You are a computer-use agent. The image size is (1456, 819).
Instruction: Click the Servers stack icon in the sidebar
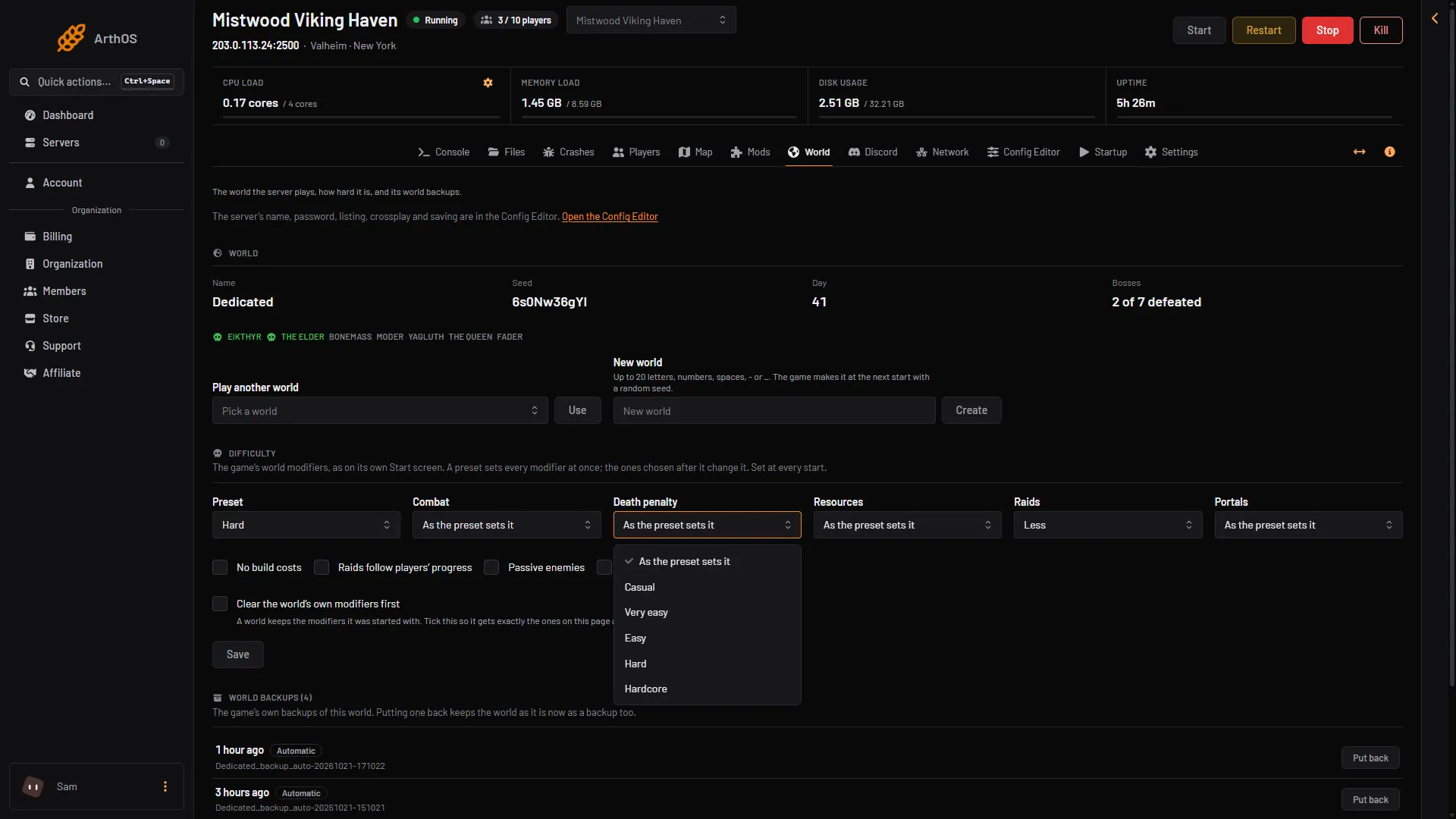tap(30, 143)
